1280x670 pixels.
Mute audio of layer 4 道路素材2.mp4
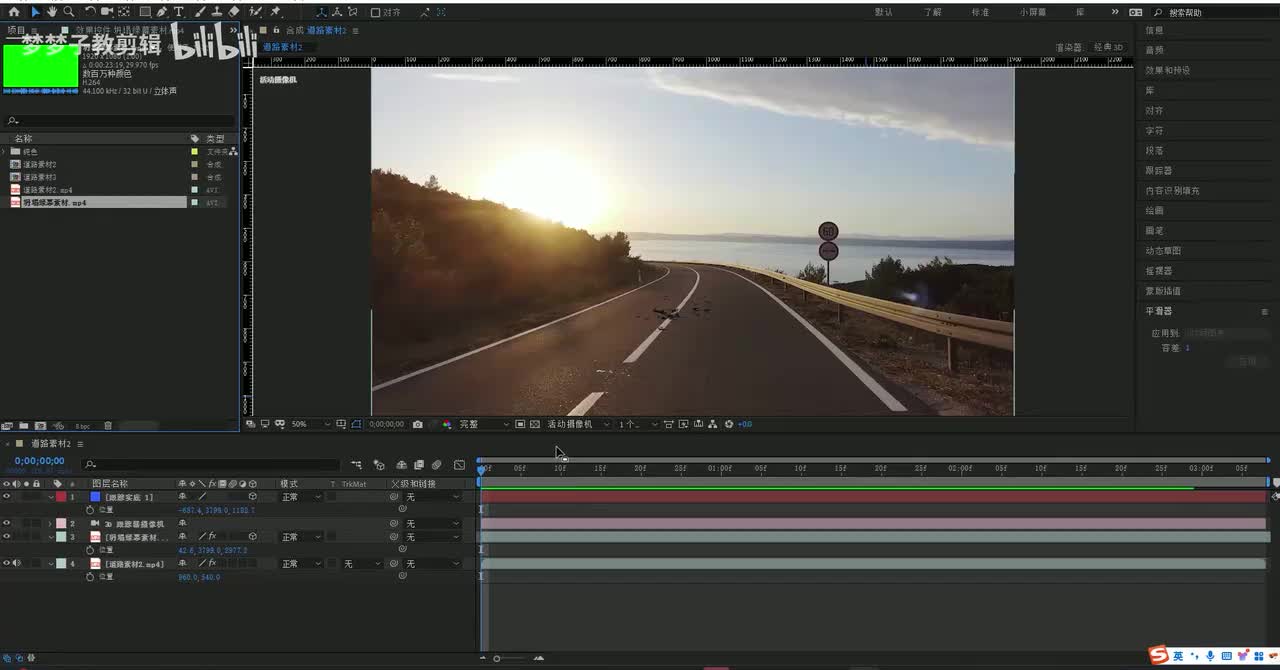[17, 564]
